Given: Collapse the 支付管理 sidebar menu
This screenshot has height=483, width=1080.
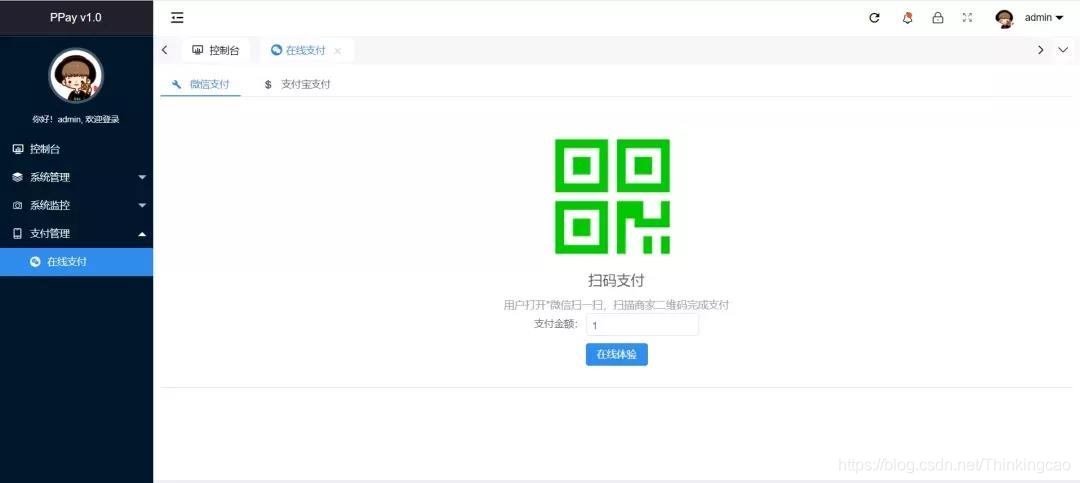Looking at the screenshot, I should click(76, 234).
